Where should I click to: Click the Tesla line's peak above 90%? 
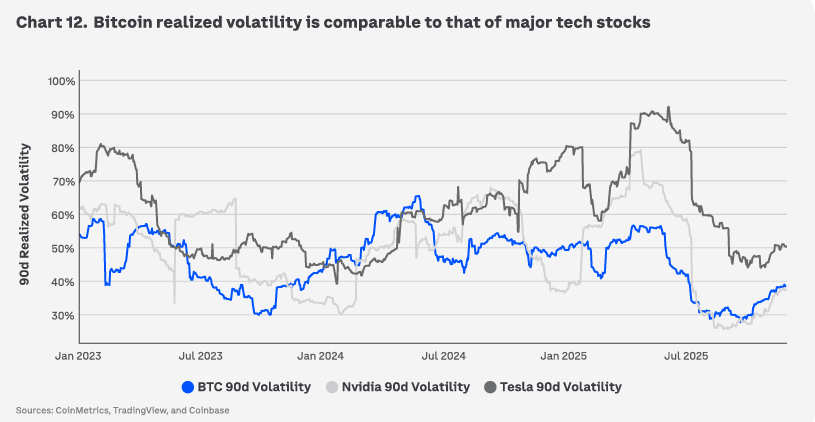653,109
